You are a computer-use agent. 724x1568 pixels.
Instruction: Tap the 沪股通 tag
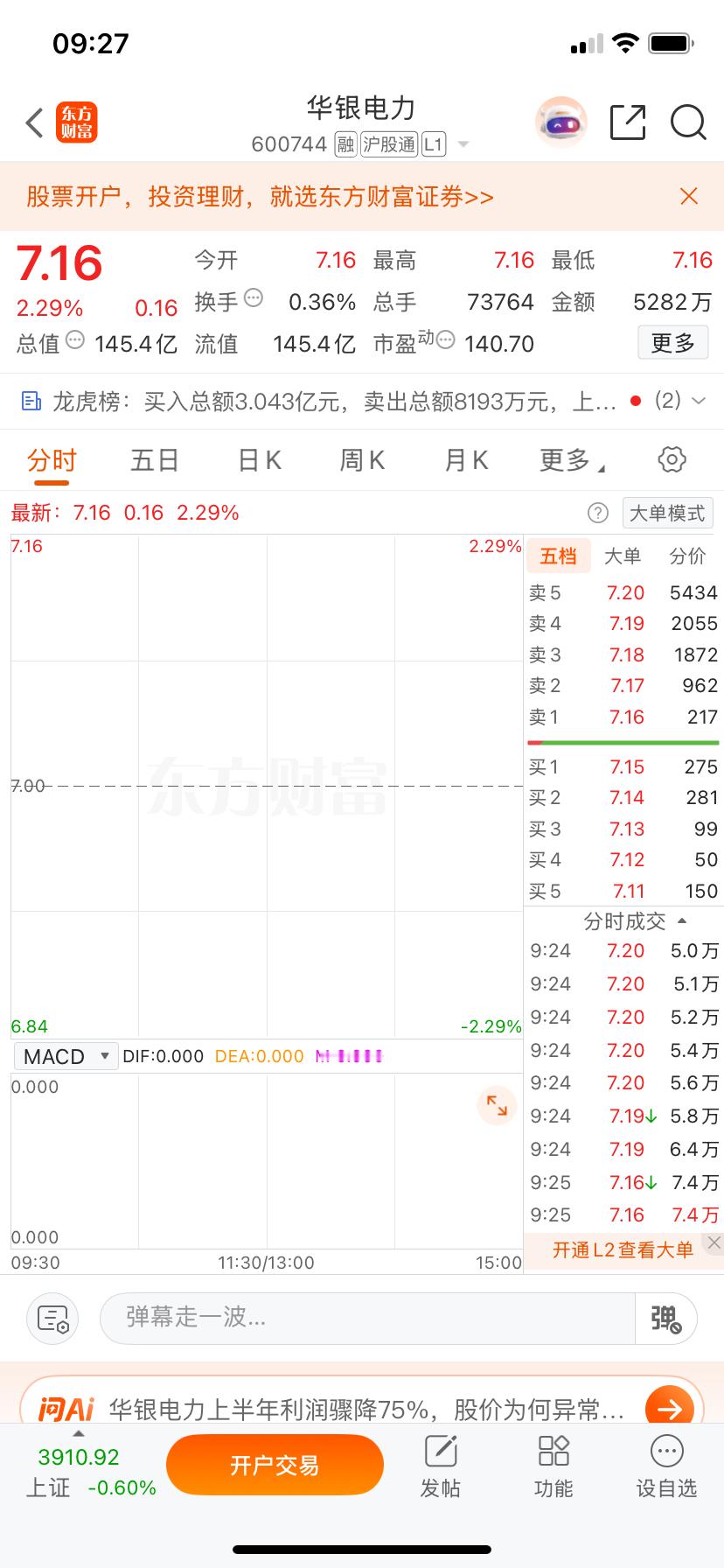[389, 144]
